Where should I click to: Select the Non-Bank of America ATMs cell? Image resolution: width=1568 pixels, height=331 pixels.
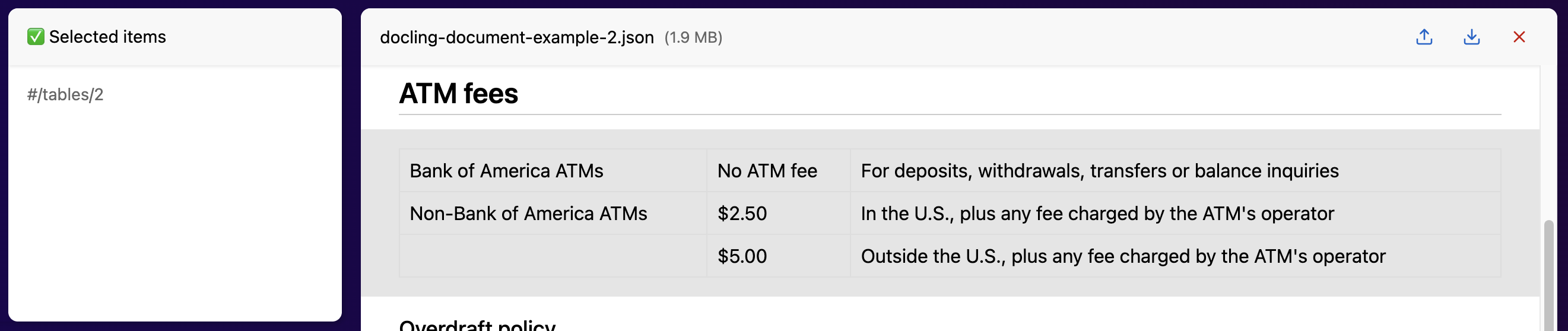pos(553,213)
